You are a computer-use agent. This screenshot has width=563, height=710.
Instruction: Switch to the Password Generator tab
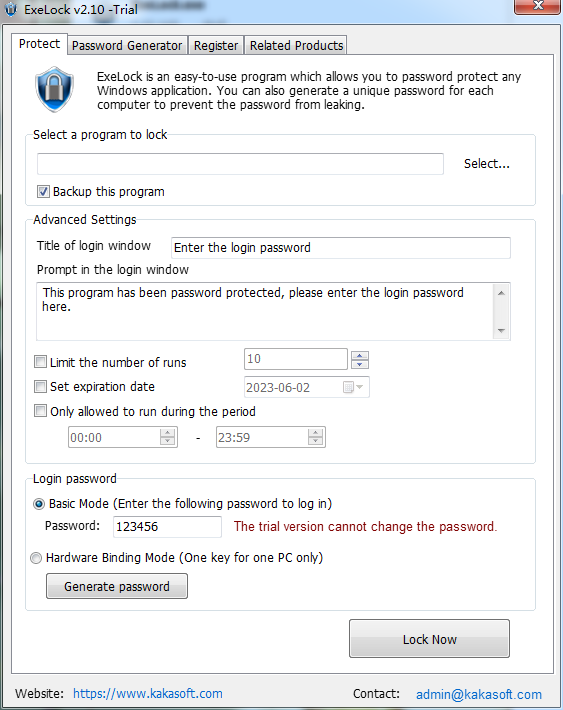coord(127,45)
